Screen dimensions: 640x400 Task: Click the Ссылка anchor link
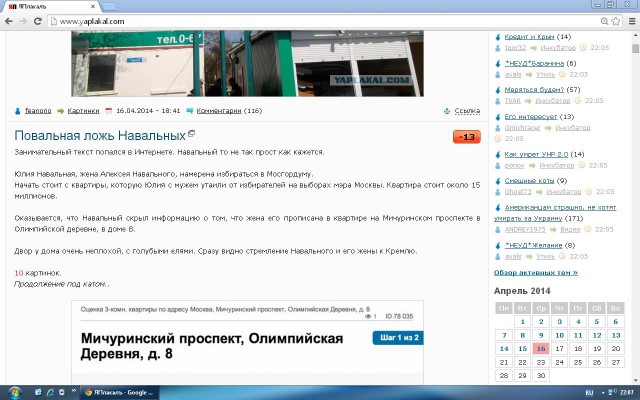(x=467, y=111)
